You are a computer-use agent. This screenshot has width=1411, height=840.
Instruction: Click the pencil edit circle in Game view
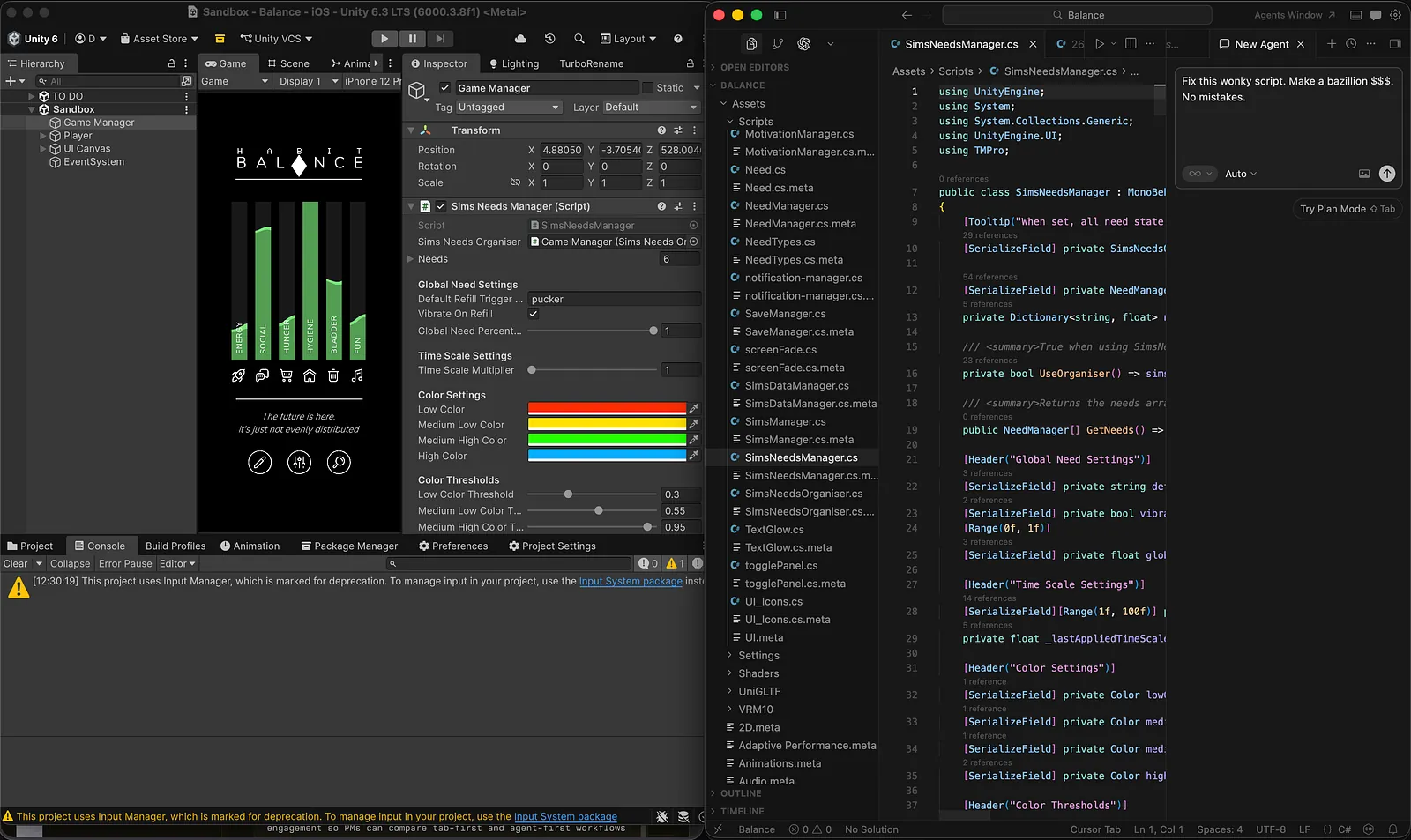[x=259, y=462]
